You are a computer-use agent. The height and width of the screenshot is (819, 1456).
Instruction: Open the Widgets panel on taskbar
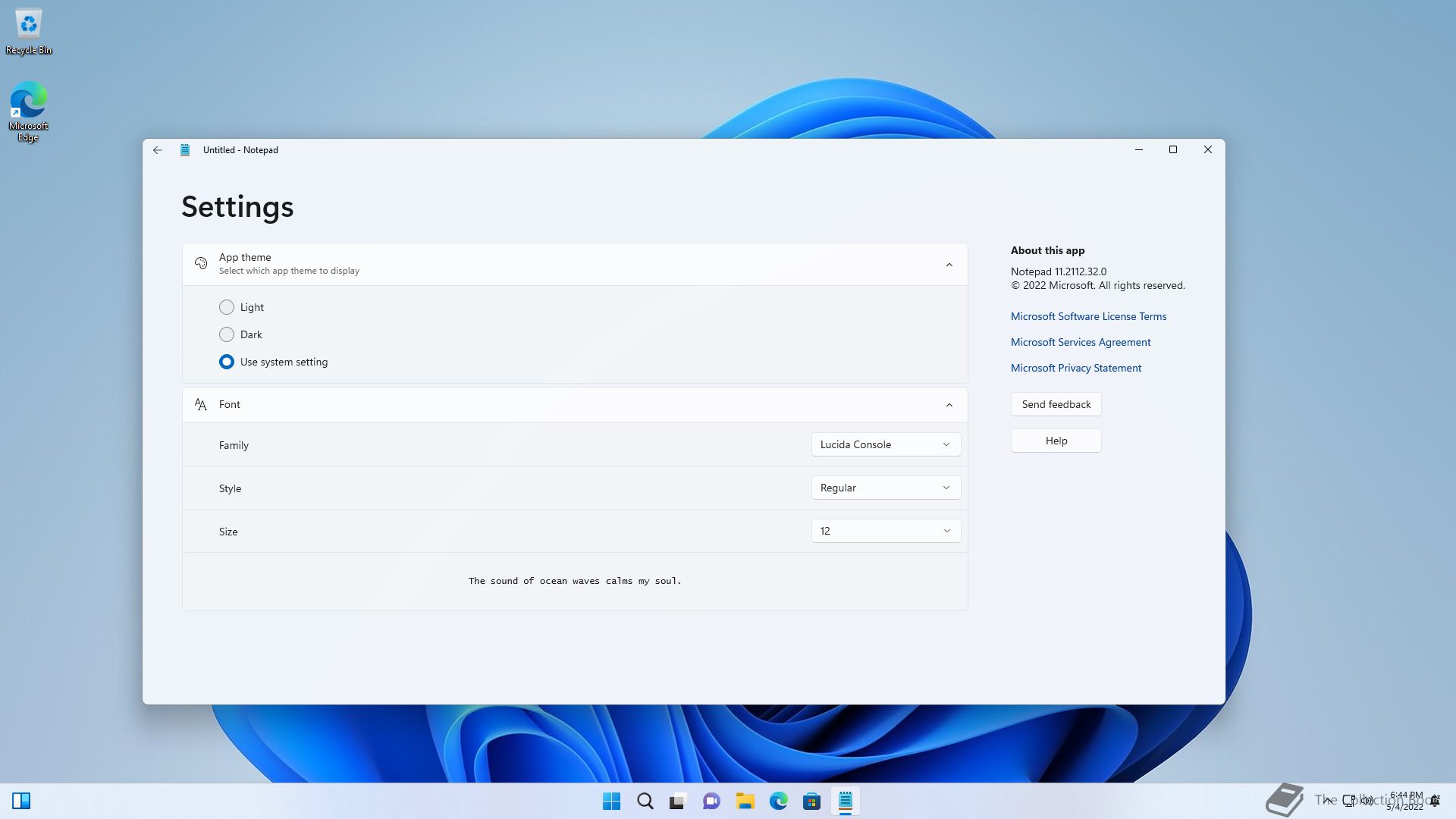click(x=21, y=801)
